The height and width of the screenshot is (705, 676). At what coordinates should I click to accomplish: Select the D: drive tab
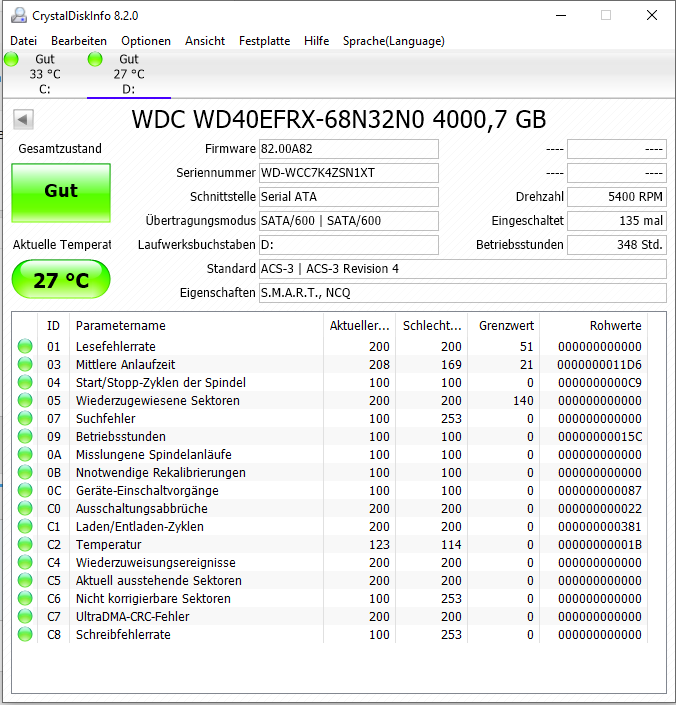pos(129,74)
